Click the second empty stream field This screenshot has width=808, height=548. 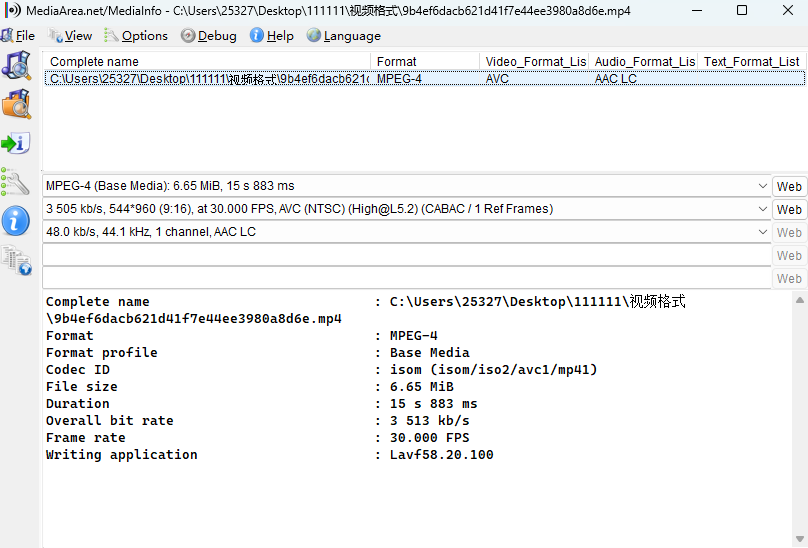(407, 278)
